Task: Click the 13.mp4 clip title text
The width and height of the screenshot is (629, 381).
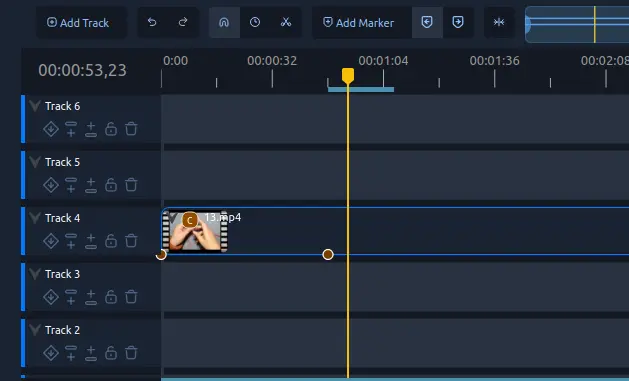Action: [x=223, y=217]
